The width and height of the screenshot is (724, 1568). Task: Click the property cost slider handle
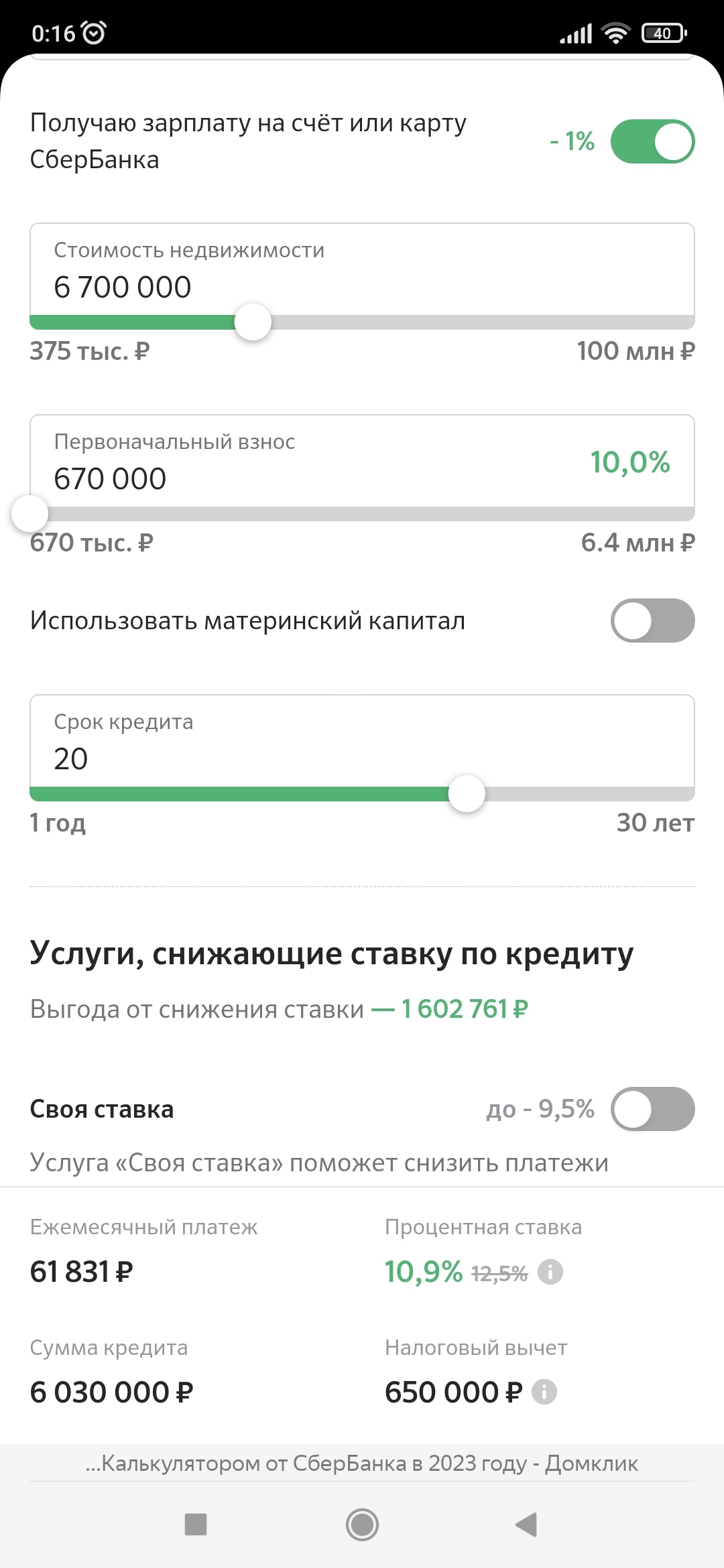253,322
